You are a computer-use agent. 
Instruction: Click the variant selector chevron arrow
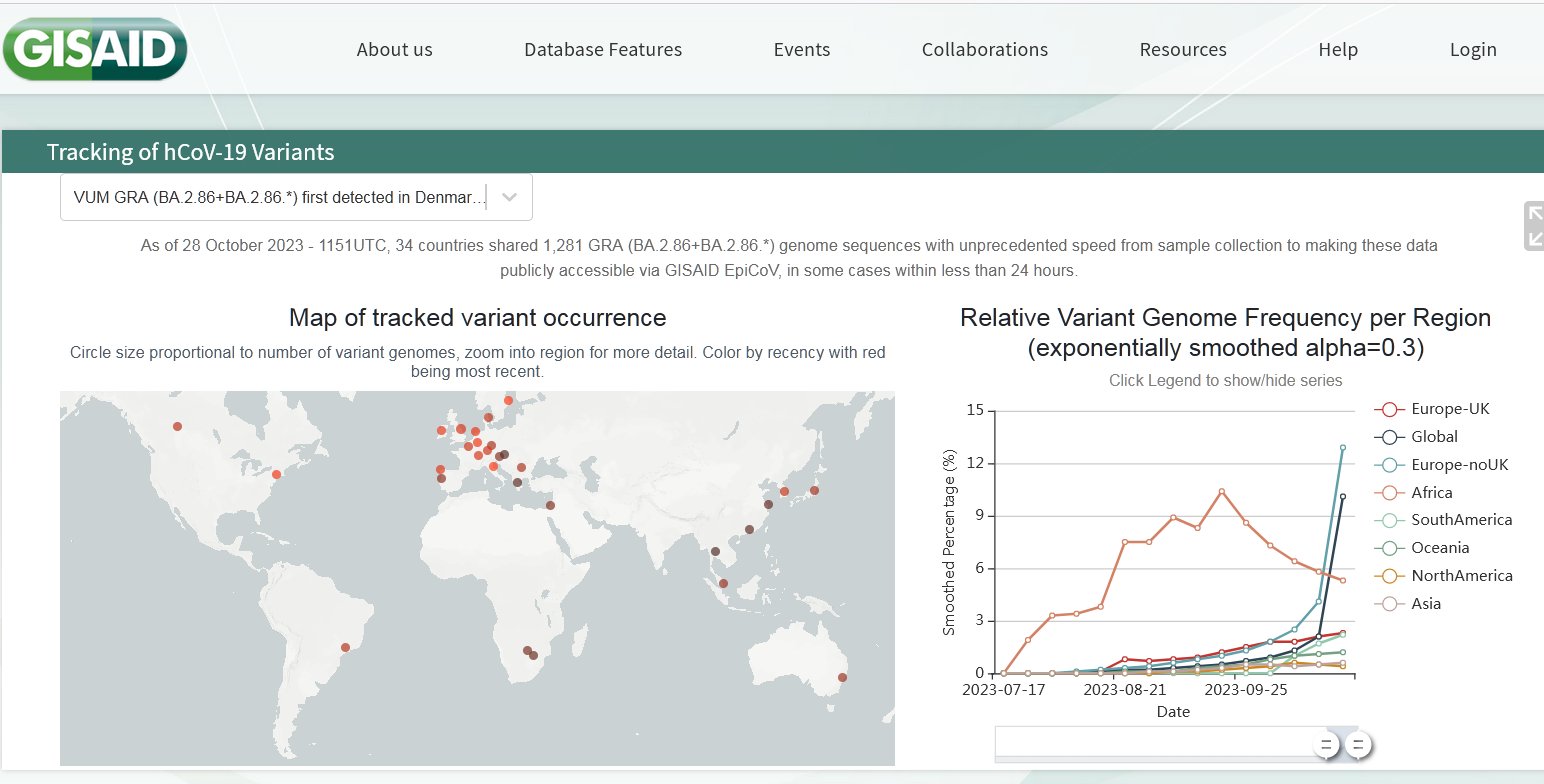pos(510,198)
